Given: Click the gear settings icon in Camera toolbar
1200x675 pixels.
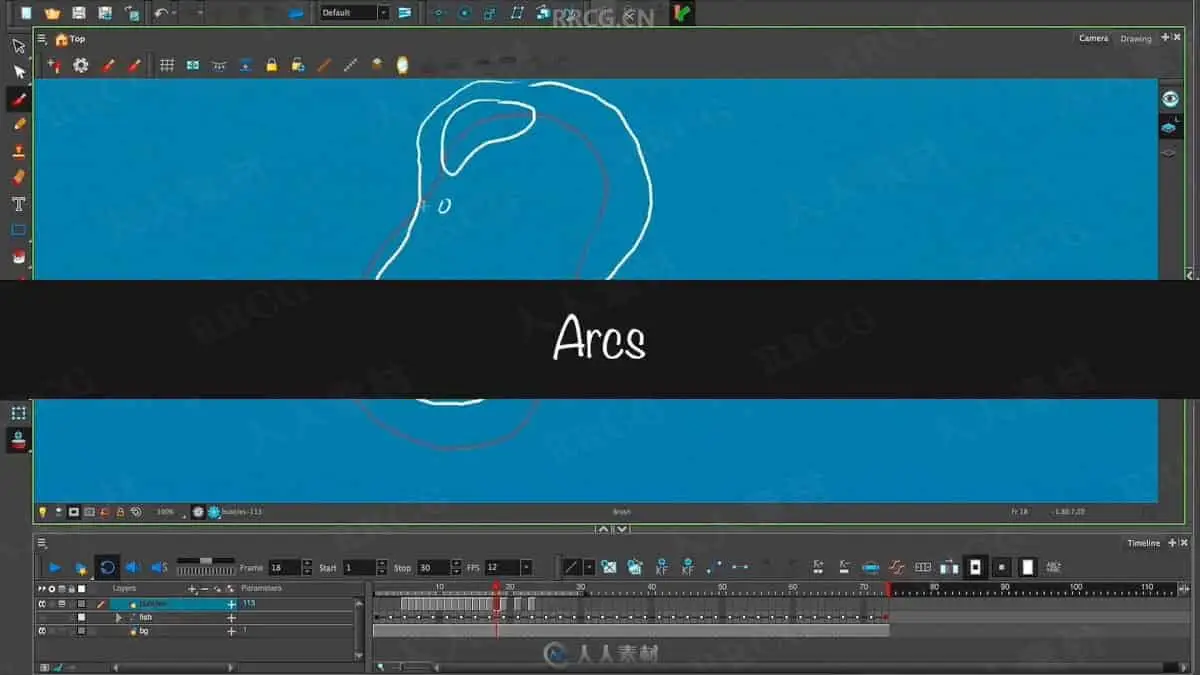Looking at the screenshot, I should 81,65.
